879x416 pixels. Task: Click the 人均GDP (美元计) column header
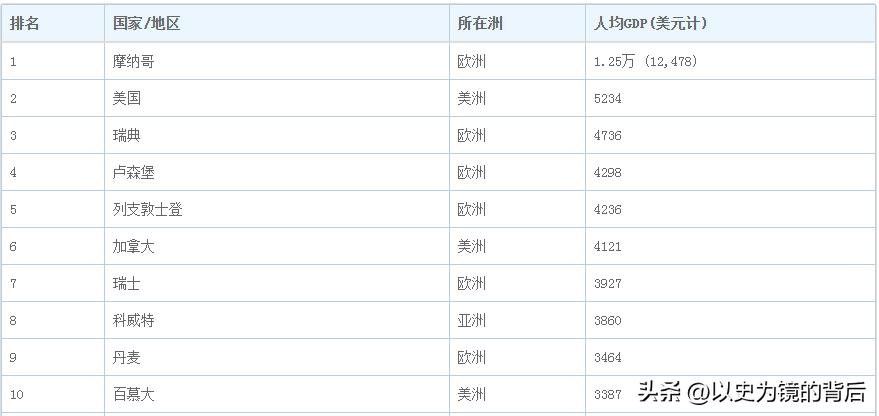click(650, 24)
